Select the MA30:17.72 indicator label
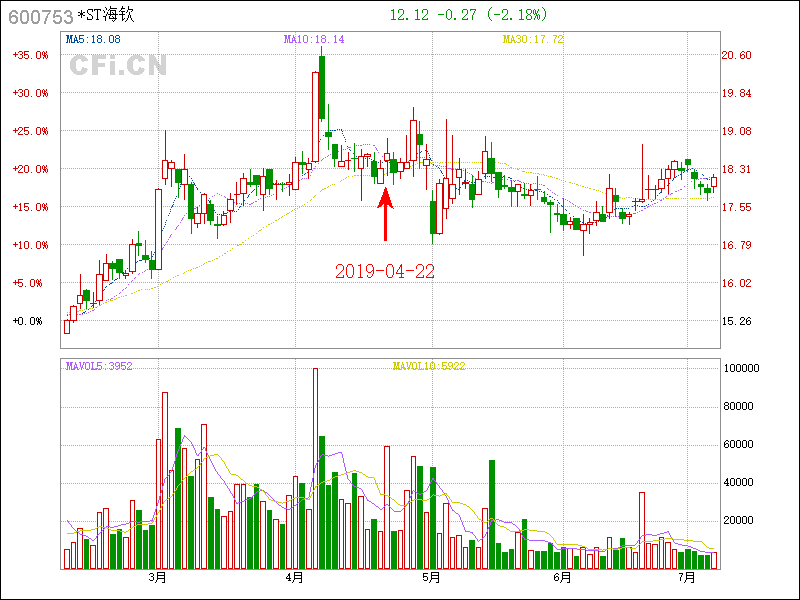 (x=533, y=40)
